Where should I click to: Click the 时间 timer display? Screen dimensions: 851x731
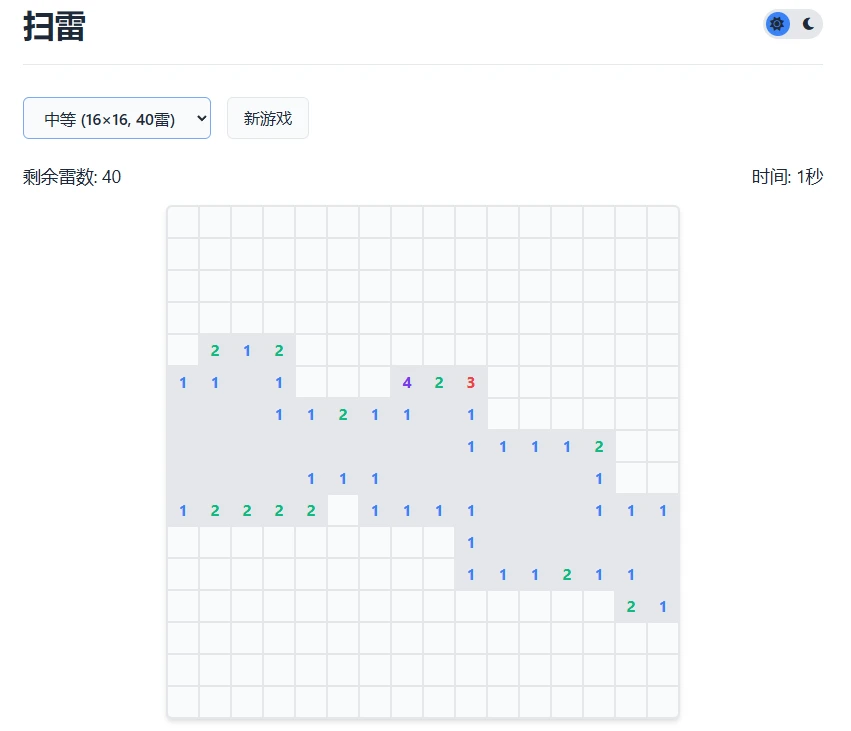coord(787,177)
